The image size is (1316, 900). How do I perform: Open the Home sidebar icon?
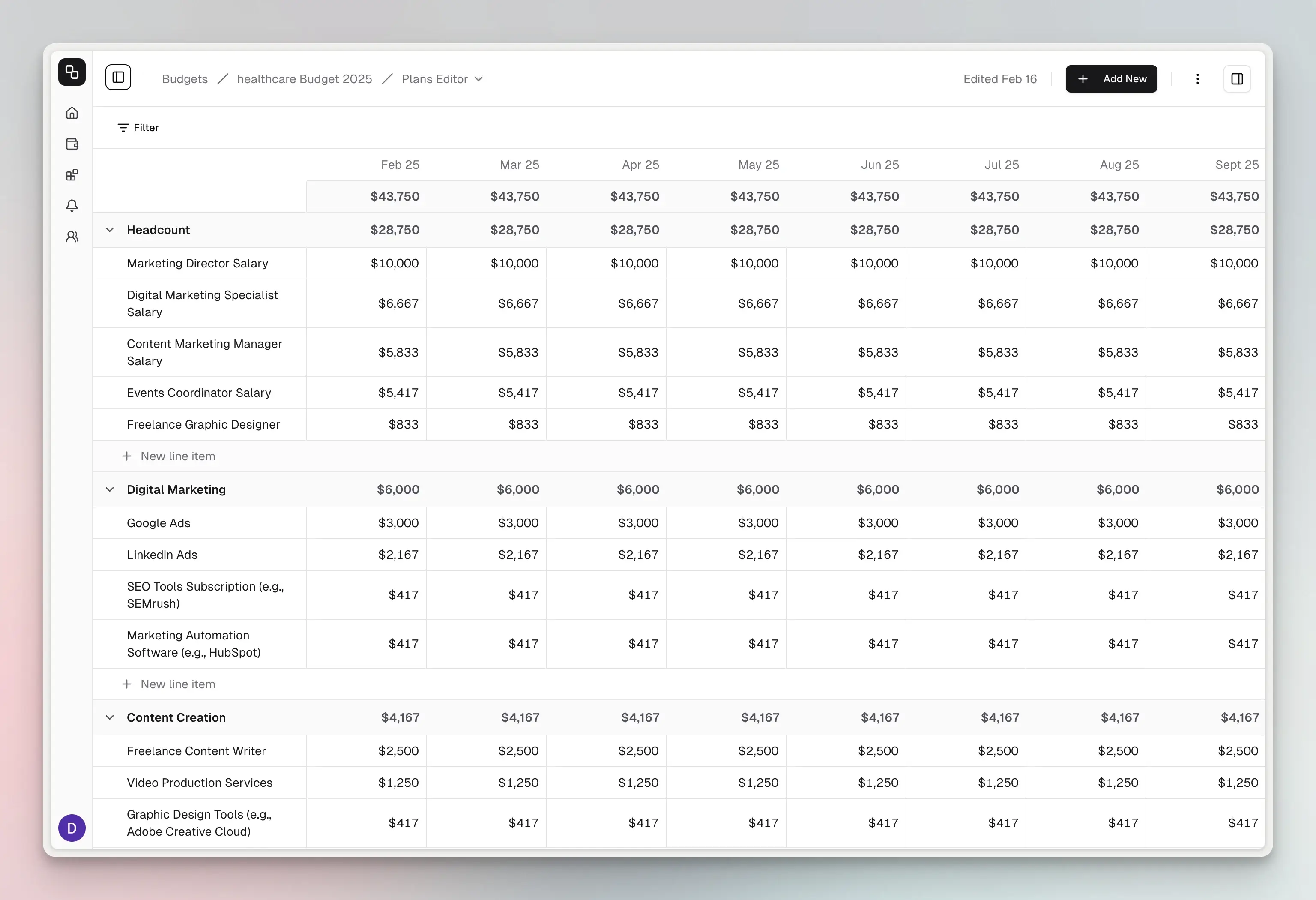click(x=72, y=113)
